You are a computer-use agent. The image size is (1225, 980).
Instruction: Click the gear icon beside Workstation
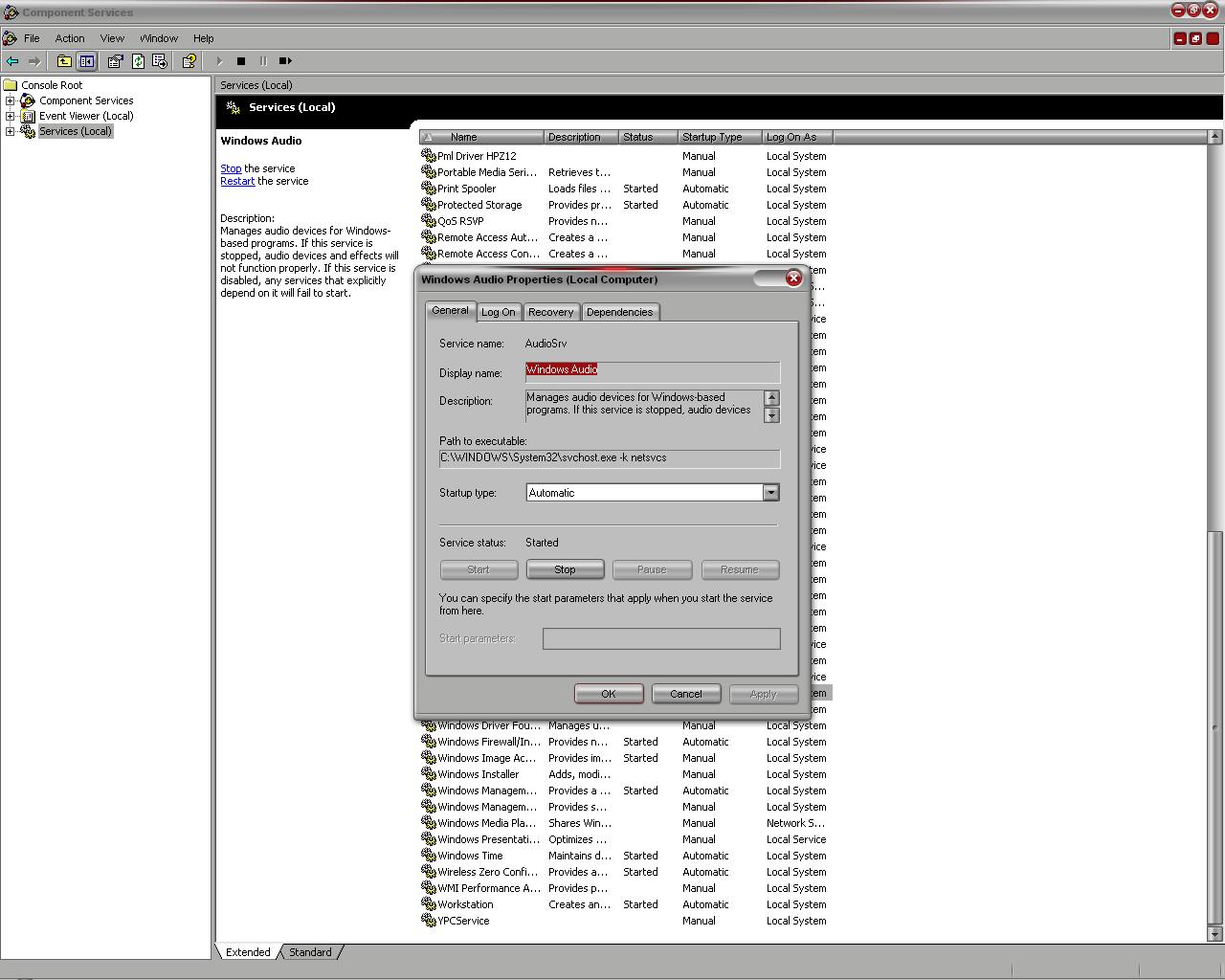click(x=429, y=904)
